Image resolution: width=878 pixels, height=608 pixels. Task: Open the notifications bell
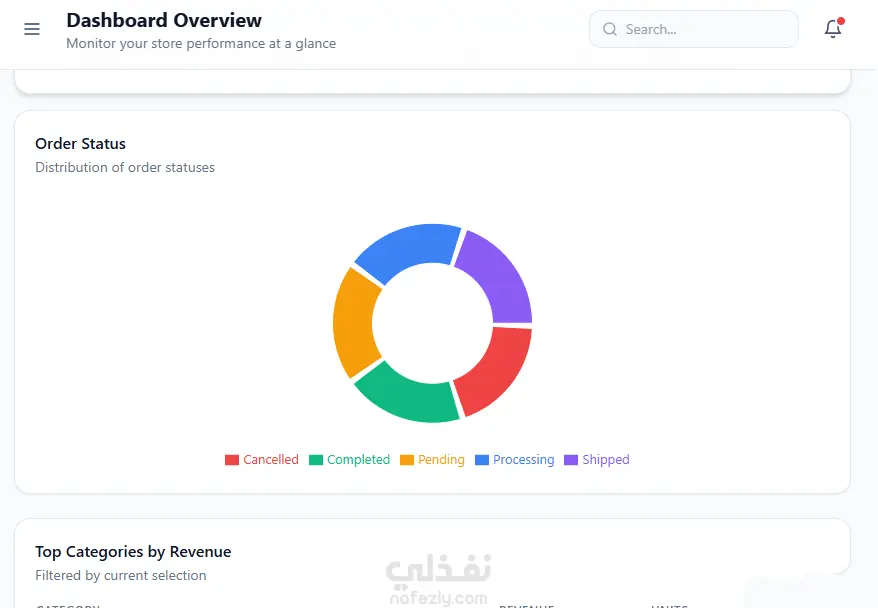(x=833, y=29)
